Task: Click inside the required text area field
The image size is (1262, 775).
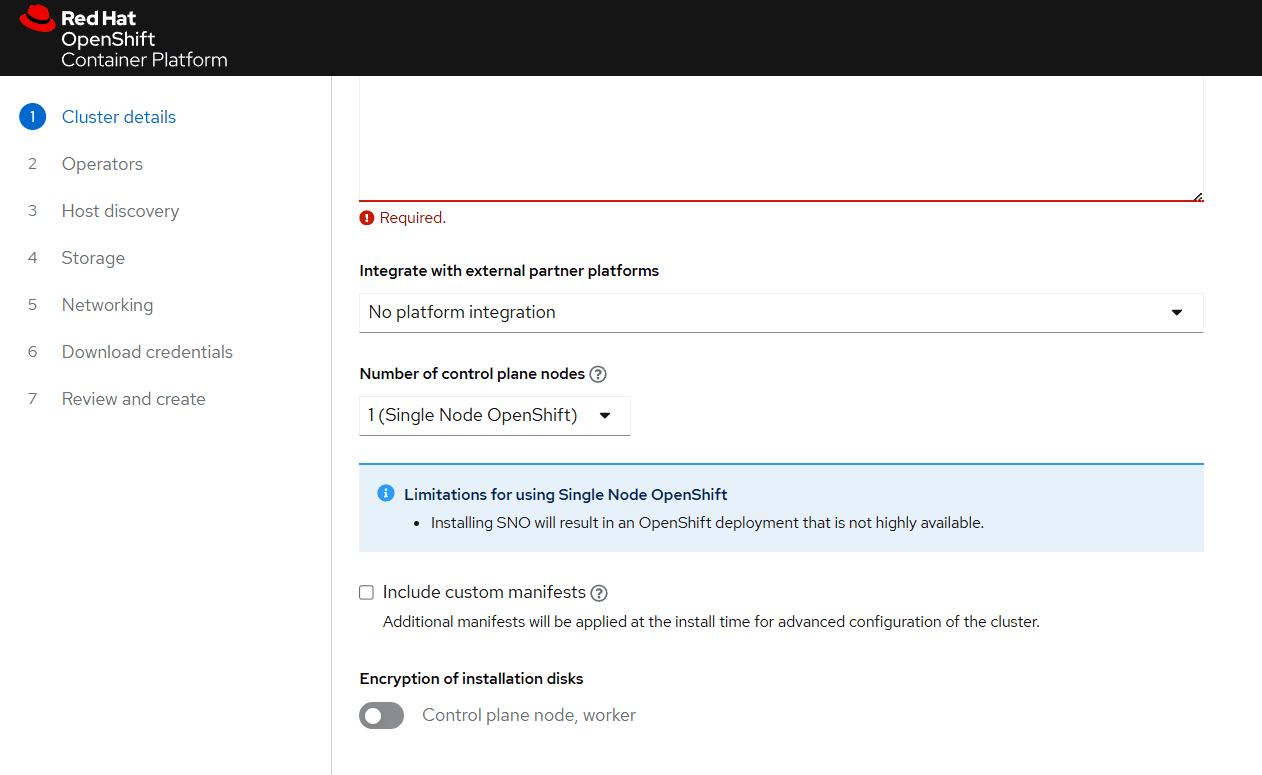Action: coord(780,140)
